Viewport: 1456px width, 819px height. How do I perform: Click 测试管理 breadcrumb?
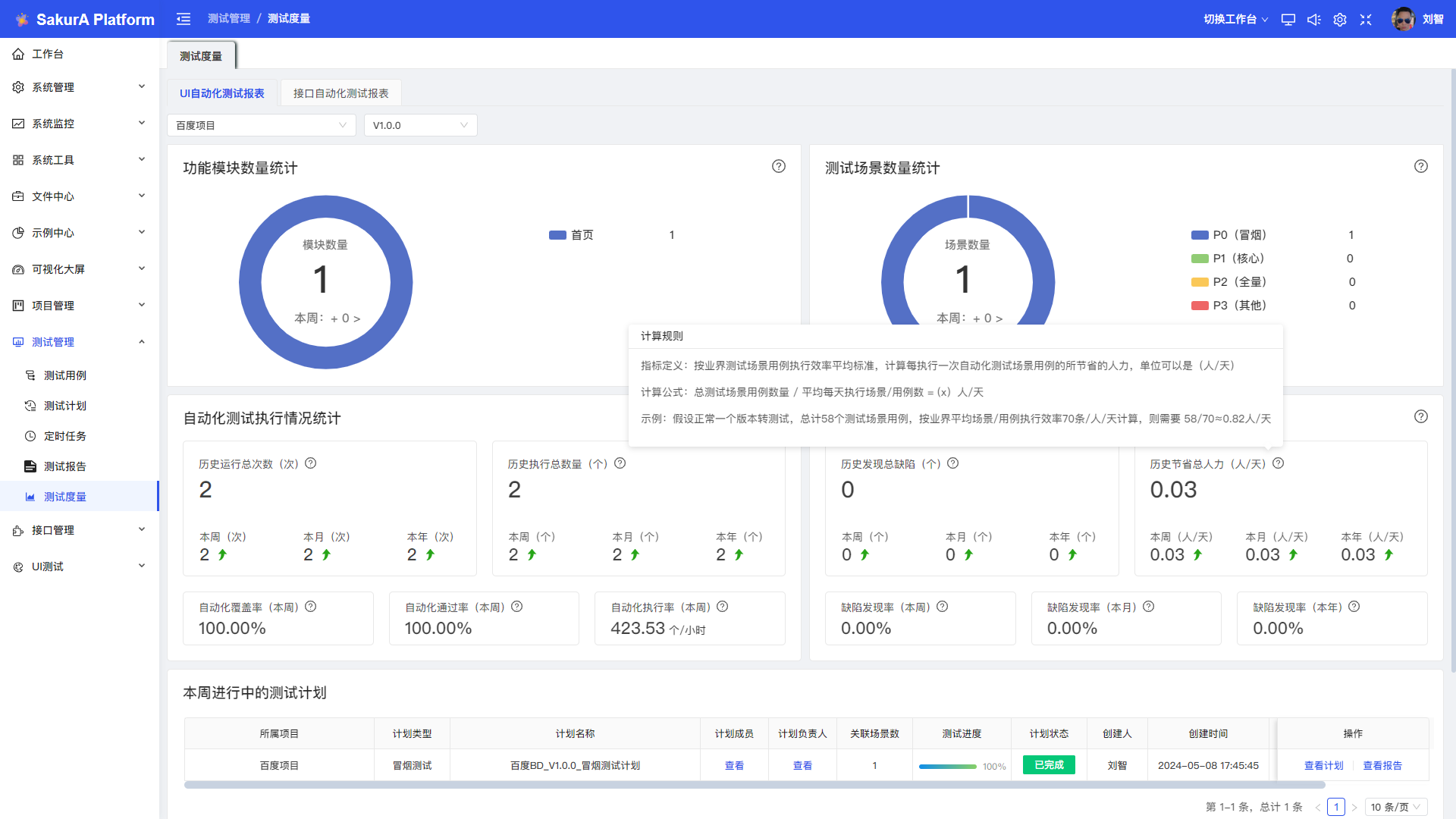point(229,19)
